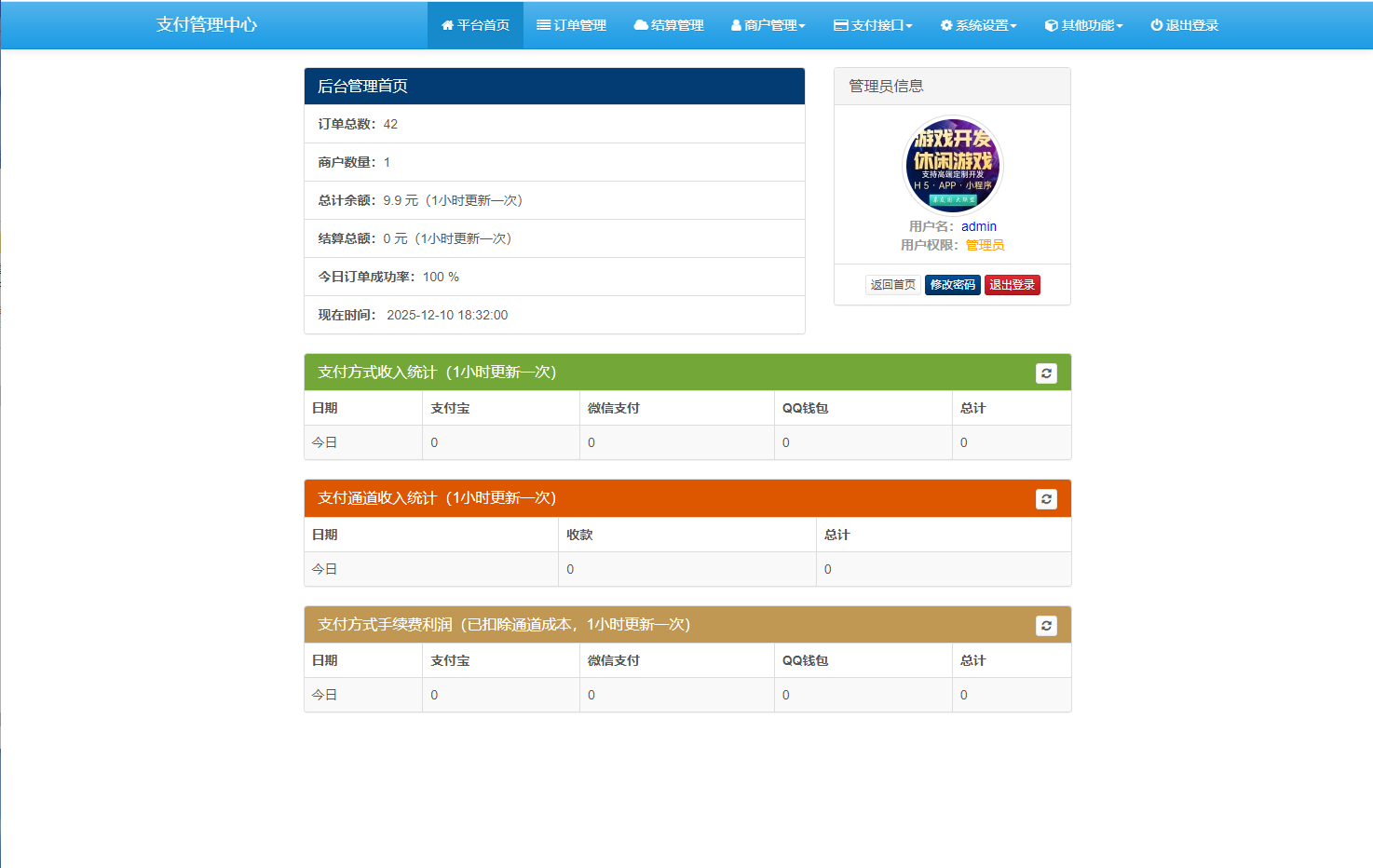The image size is (1373, 868).
Task: Refresh the 支付通道收入统计 panel
Action: click(x=1046, y=499)
